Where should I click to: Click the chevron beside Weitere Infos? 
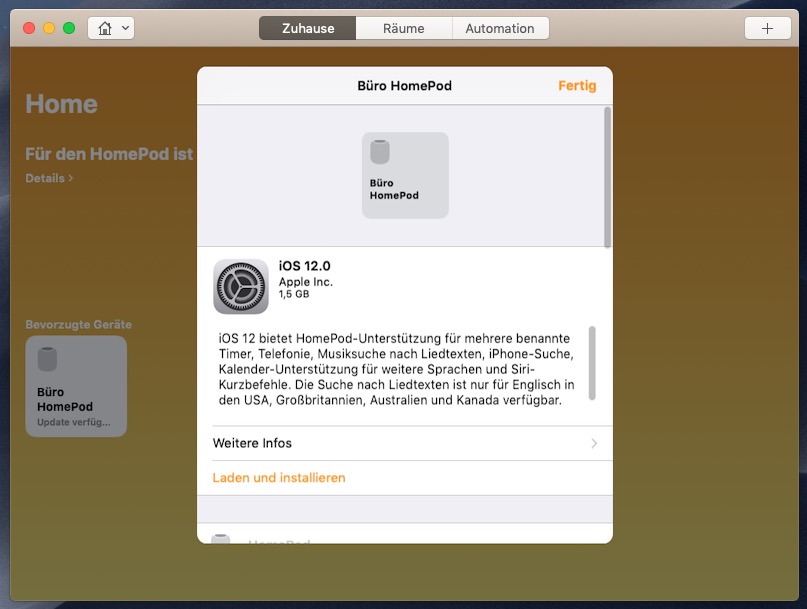pos(594,443)
